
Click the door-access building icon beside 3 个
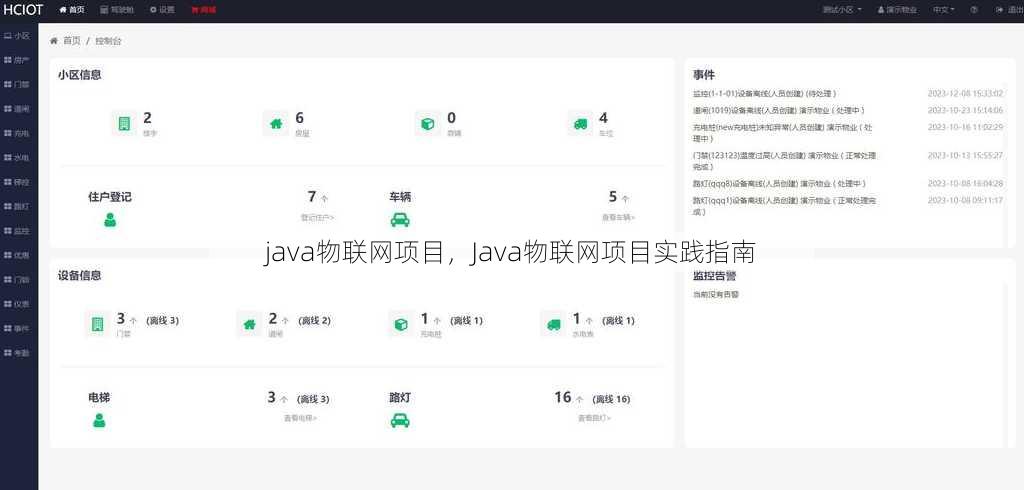tap(97, 324)
